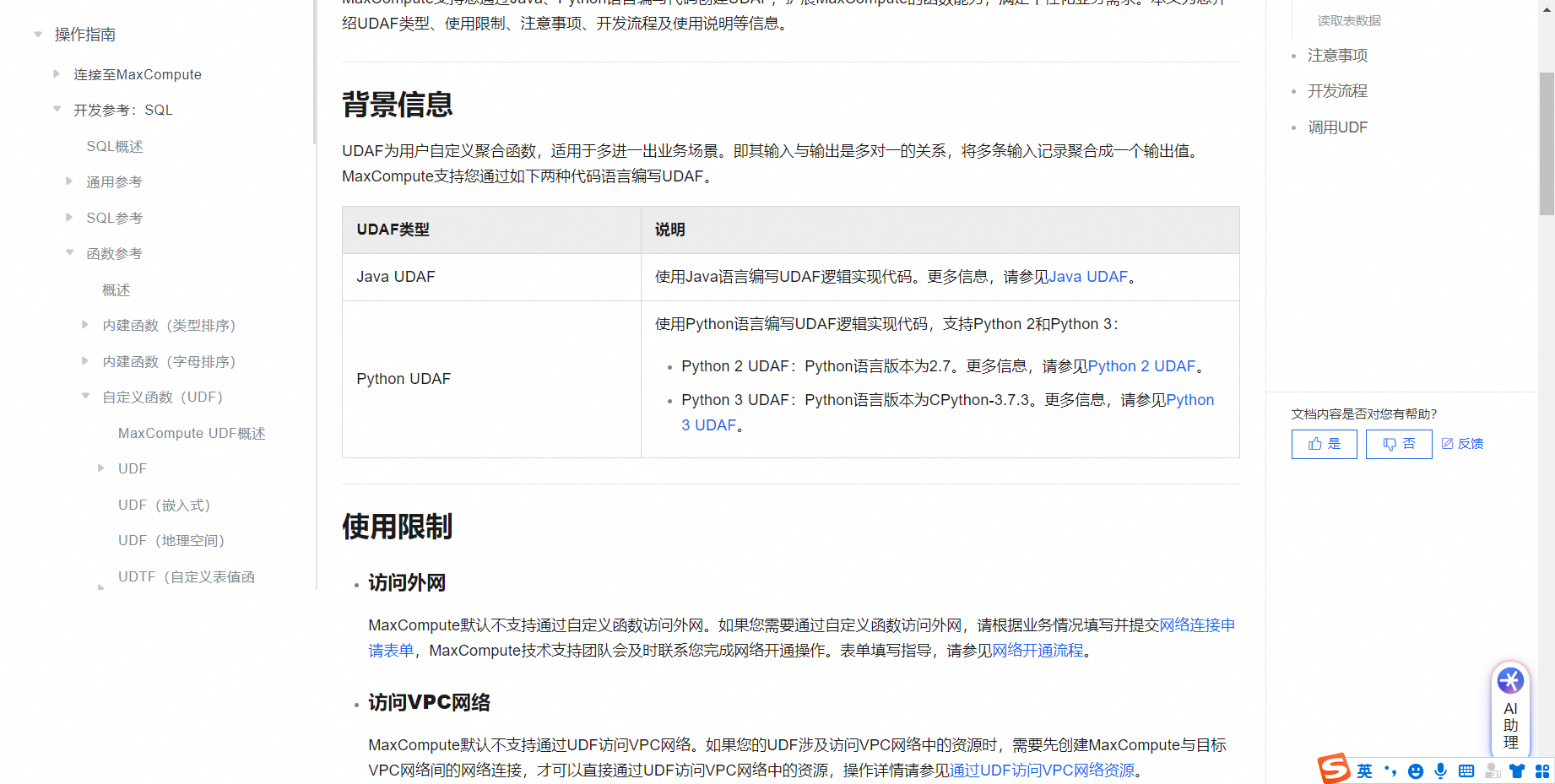Toggle the Sogou punctuation mode icon
Viewport: 1555px width, 784px height.
point(1390,770)
